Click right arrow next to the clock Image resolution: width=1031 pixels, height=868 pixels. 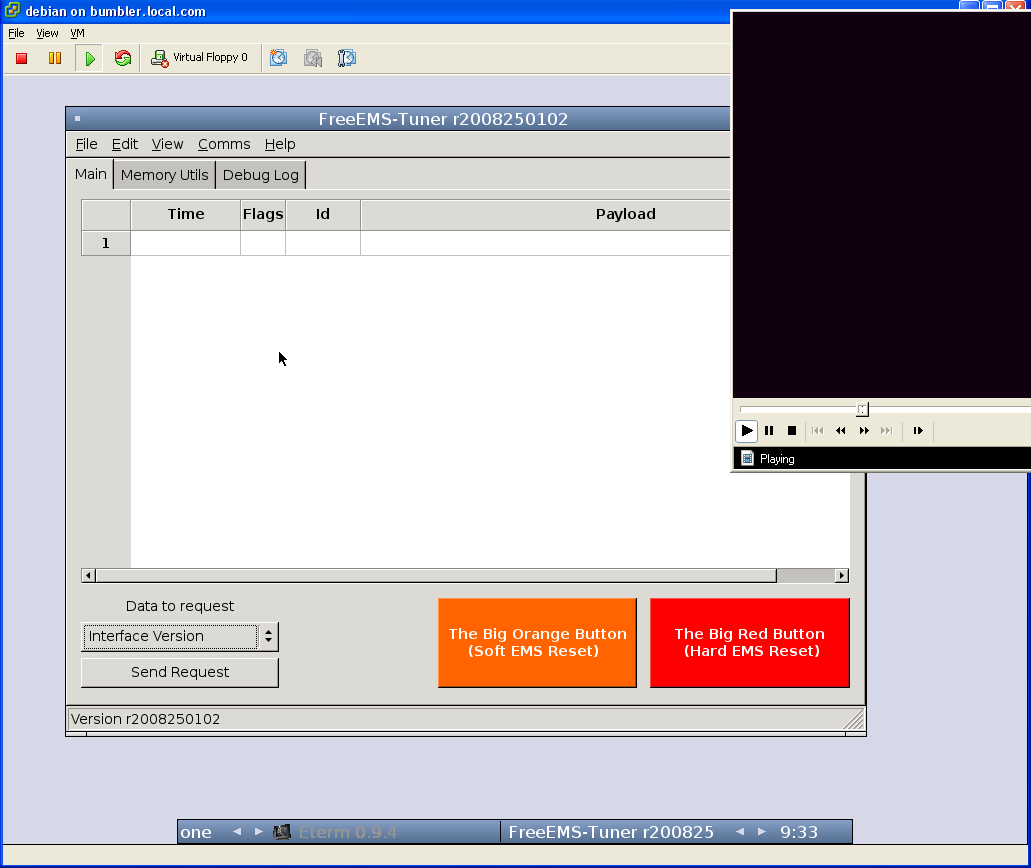click(761, 832)
